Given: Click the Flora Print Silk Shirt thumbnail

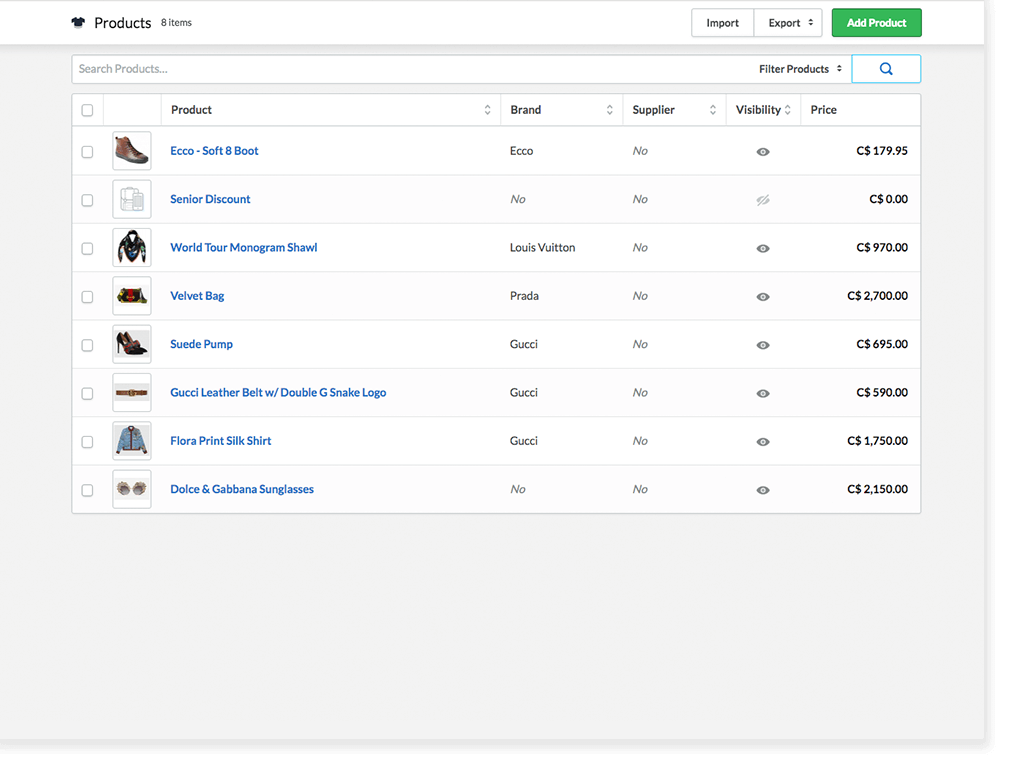Looking at the screenshot, I should point(132,441).
